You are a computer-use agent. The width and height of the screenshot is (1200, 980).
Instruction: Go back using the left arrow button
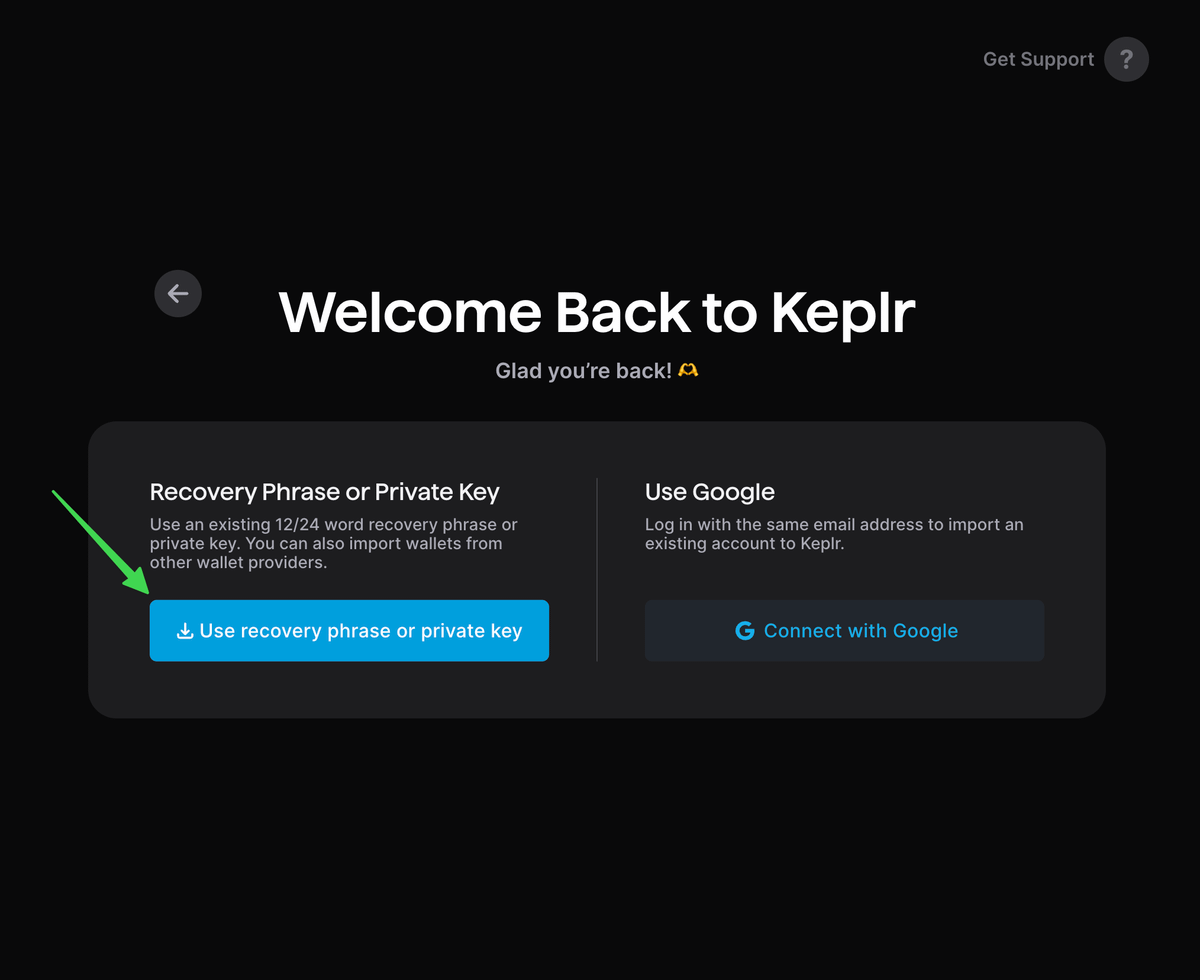coord(178,293)
